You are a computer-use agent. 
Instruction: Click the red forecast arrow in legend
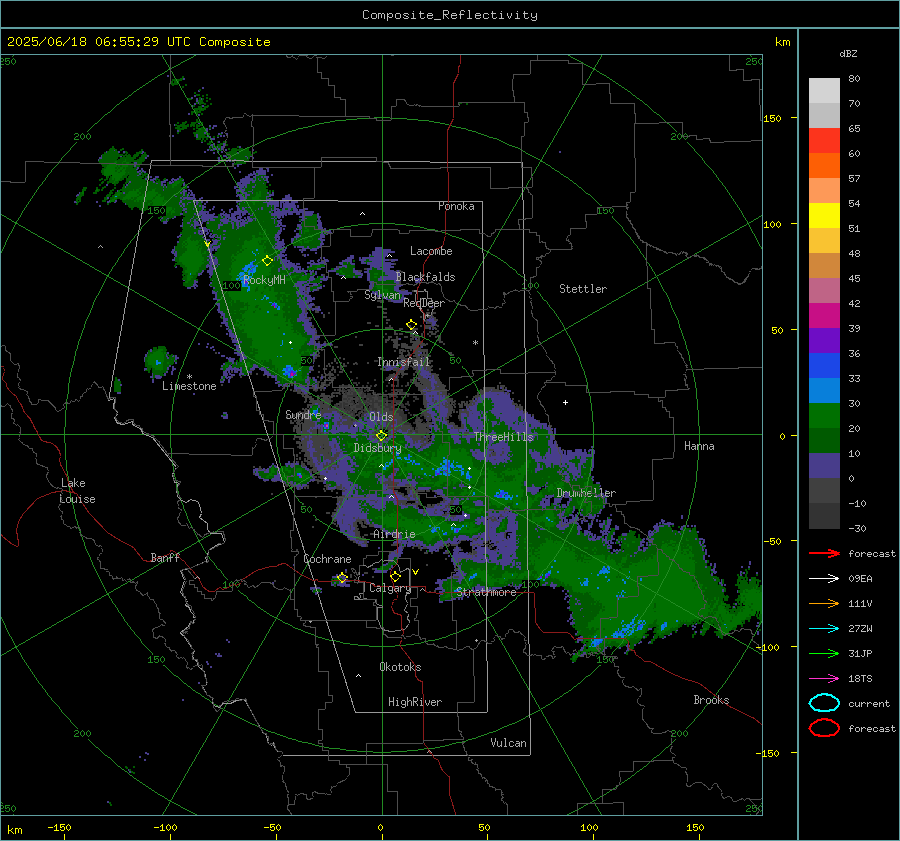(824, 553)
